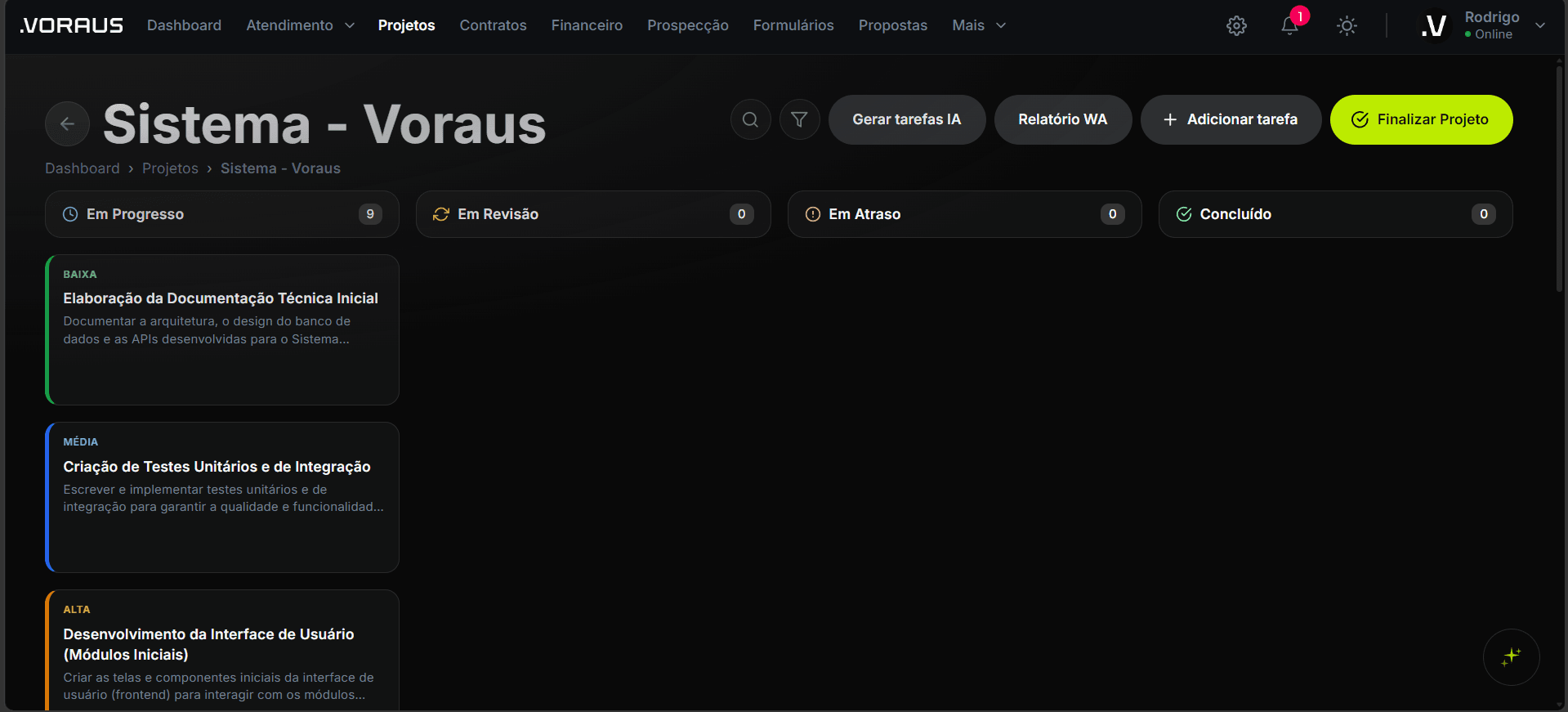Viewport: 1568px width, 712px height.
Task: Go to the Dashboard nav item
Action: (184, 25)
